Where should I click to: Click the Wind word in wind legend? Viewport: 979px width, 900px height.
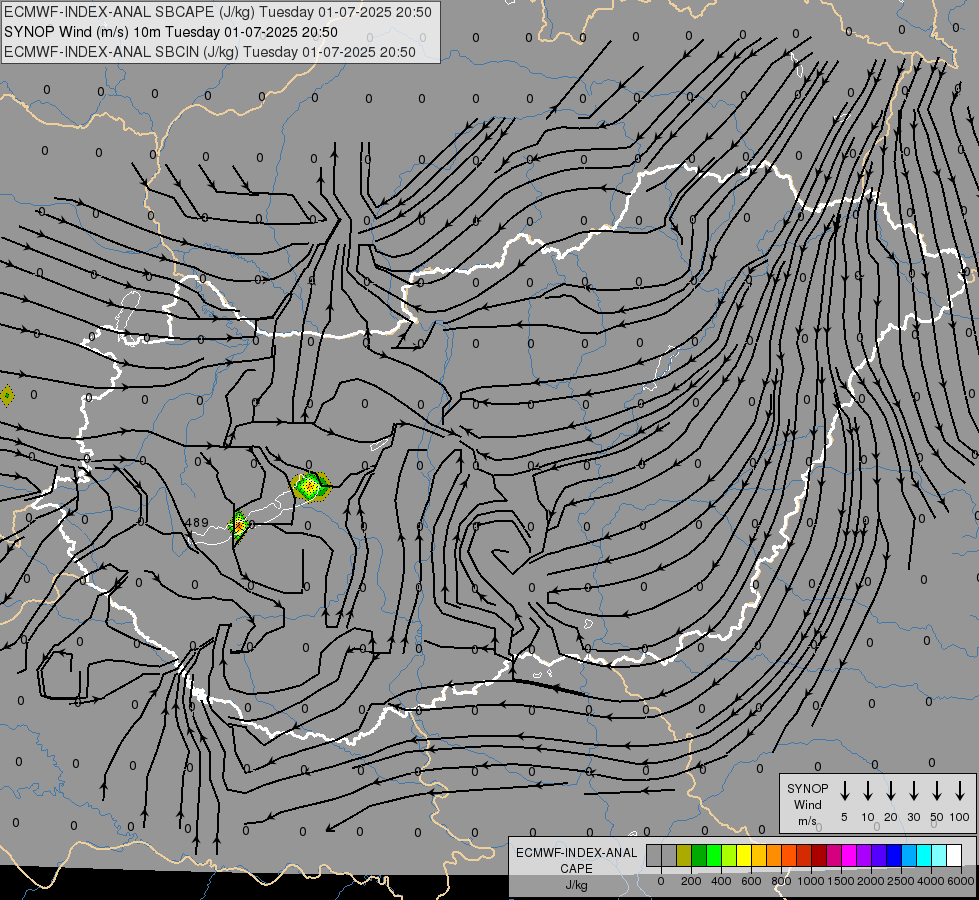click(x=807, y=804)
